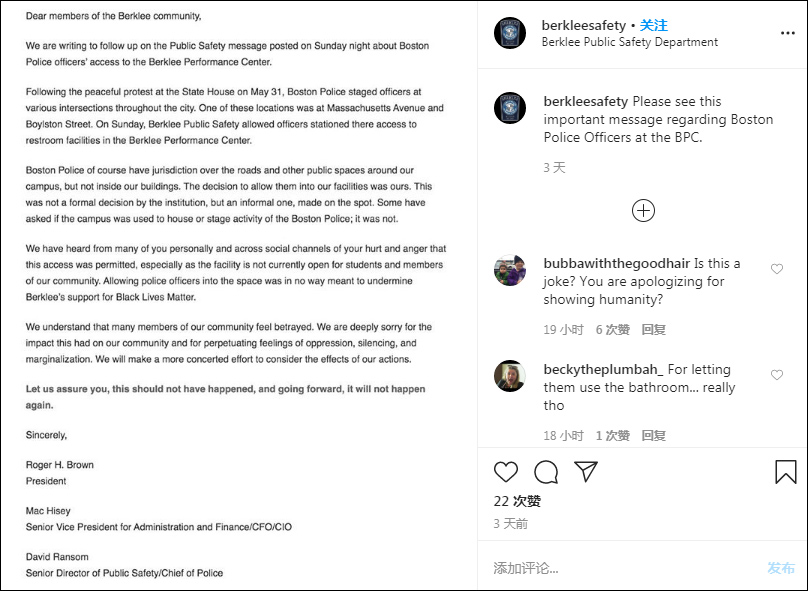This screenshot has height=591, width=808.
Task: View the 6 likes on bubbawiththegoodhair's comment
Action: click(x=613, y=329)
